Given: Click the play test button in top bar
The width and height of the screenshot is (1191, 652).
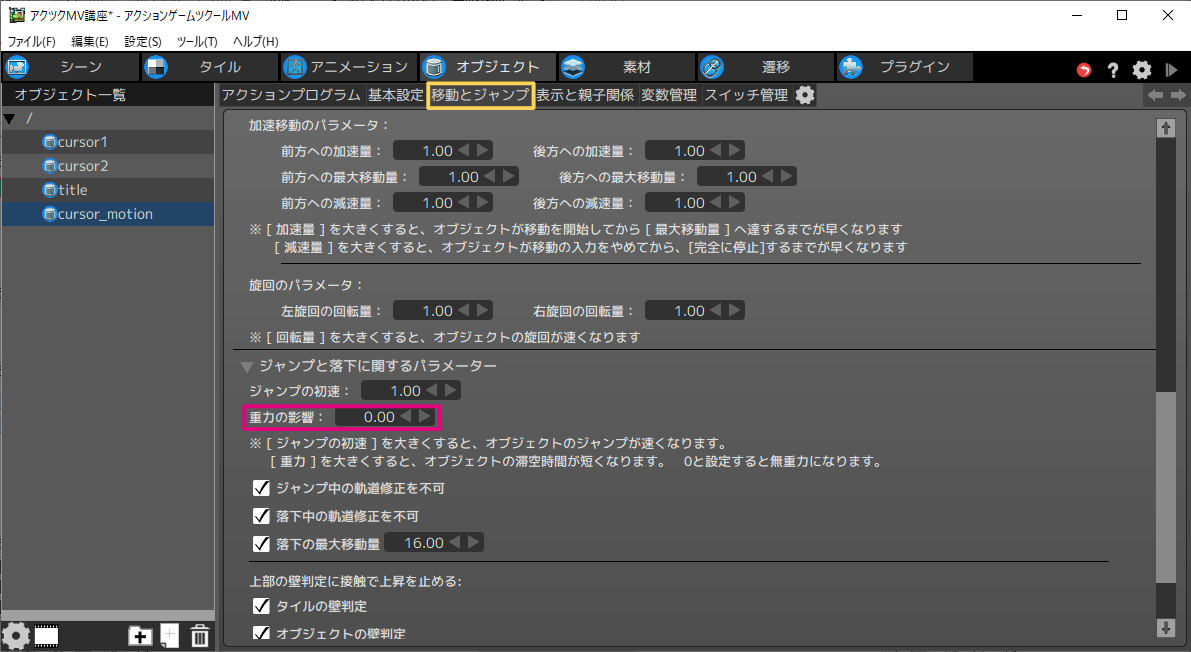Looking at the screenshot, I should [1171, 70].
